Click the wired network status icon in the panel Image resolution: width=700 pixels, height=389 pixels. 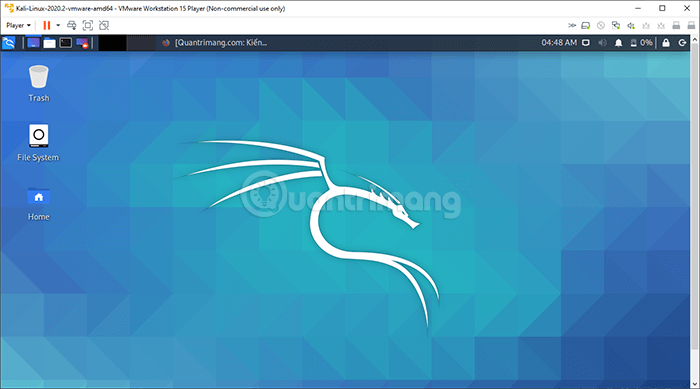(586, 43)
